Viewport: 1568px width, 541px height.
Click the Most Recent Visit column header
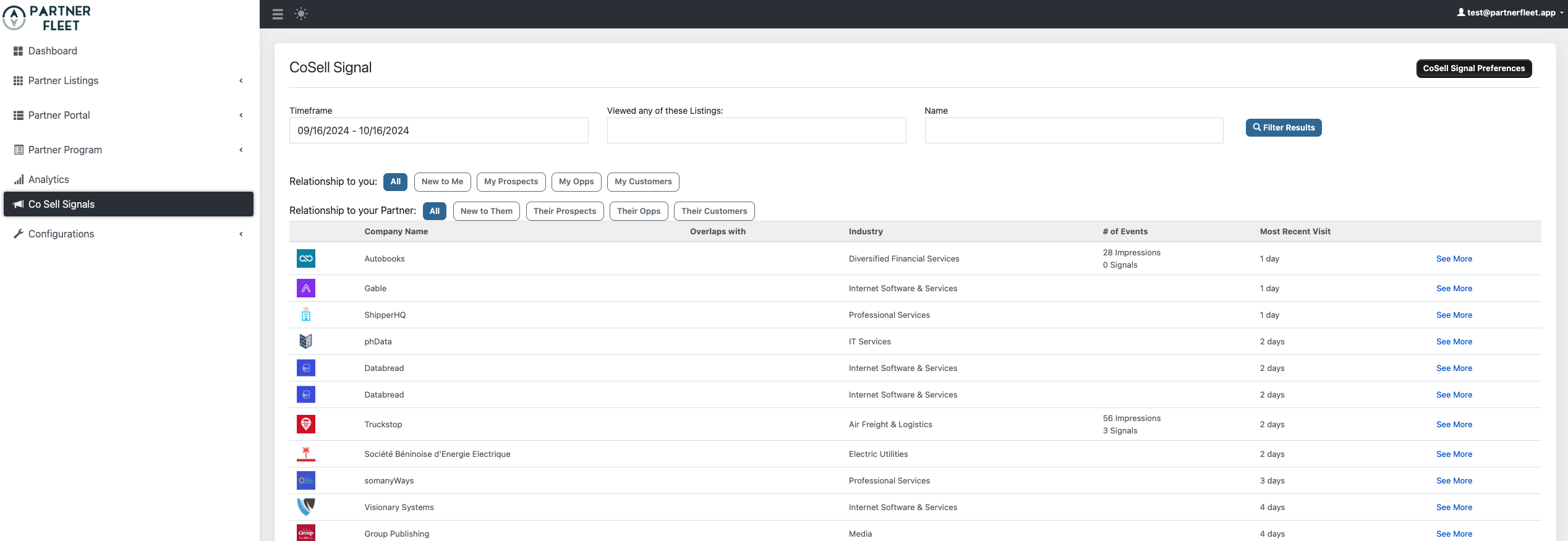click(1295, 231)
